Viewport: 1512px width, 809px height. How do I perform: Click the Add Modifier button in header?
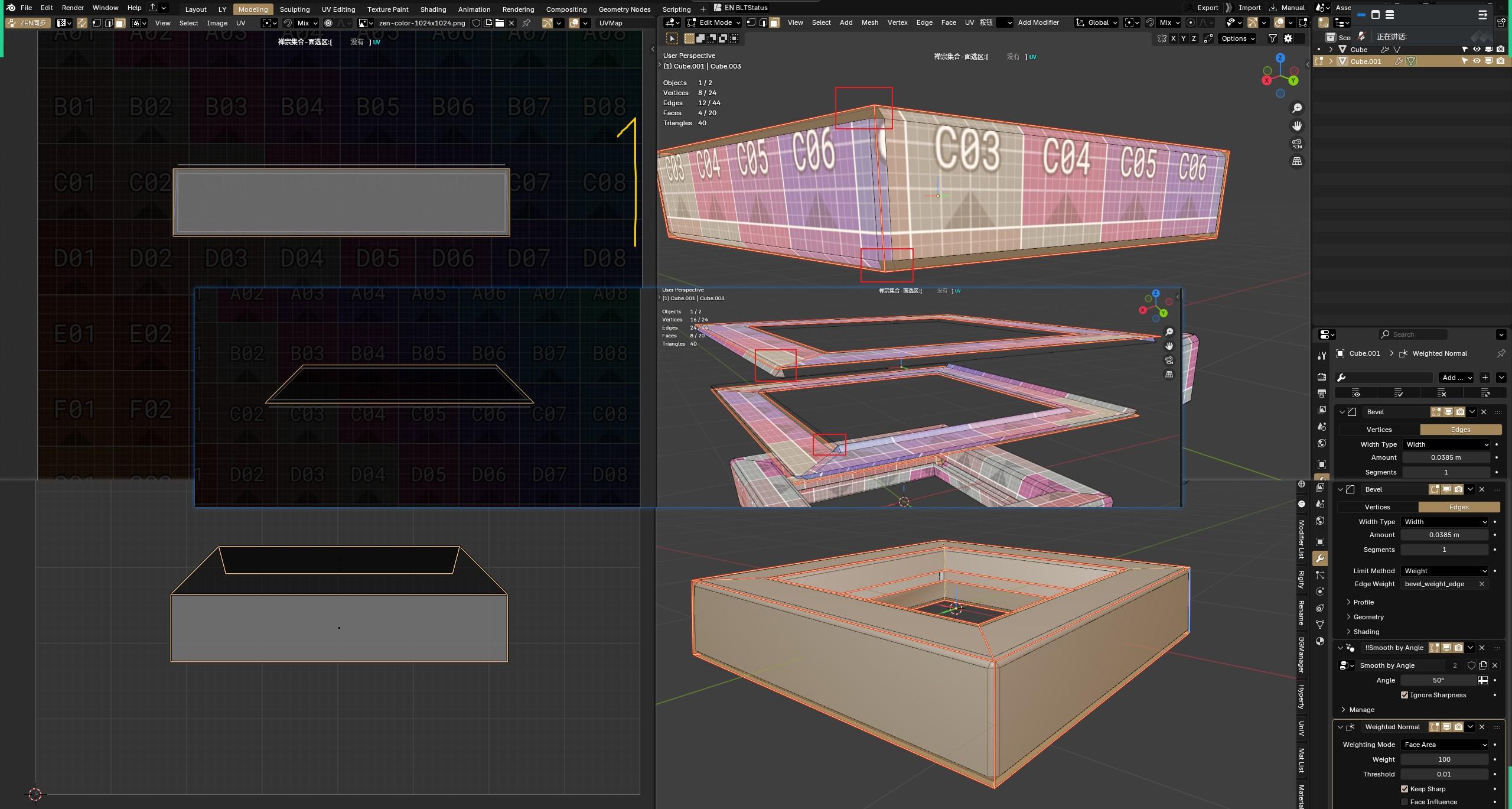coord(1038,22)
